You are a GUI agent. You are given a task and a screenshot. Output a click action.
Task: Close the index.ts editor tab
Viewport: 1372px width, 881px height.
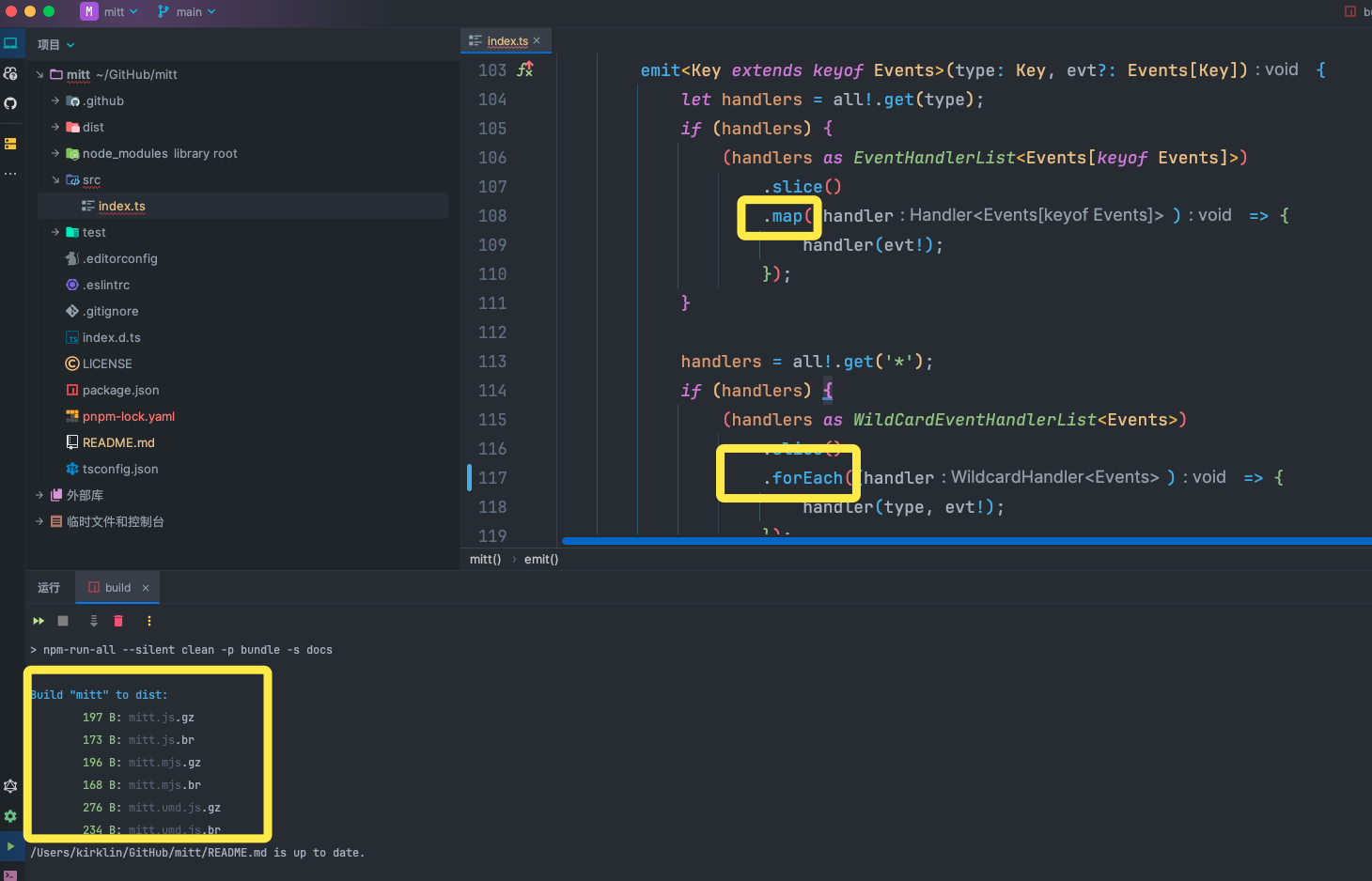pyautogui.click(x=537, y=40)
